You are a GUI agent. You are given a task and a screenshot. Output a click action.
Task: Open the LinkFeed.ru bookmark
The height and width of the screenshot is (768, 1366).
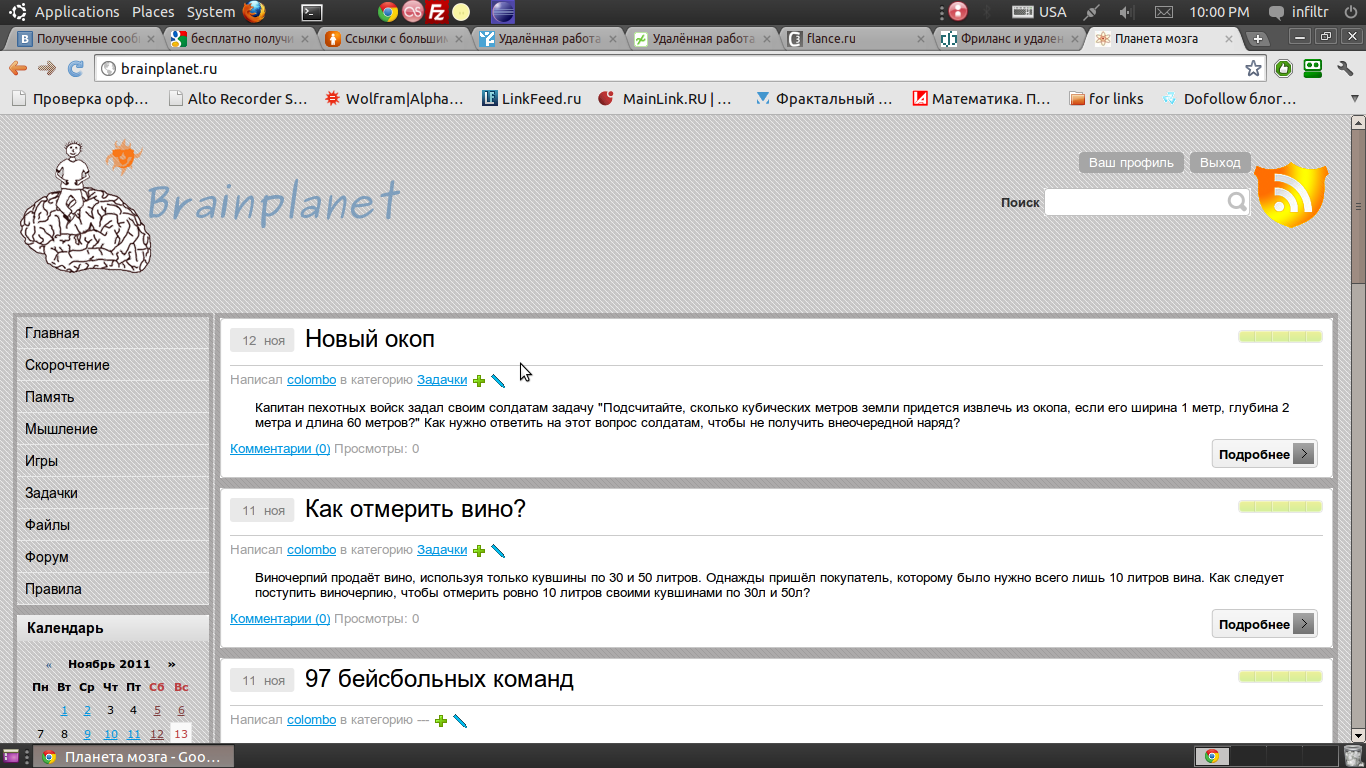click(531, 99)
